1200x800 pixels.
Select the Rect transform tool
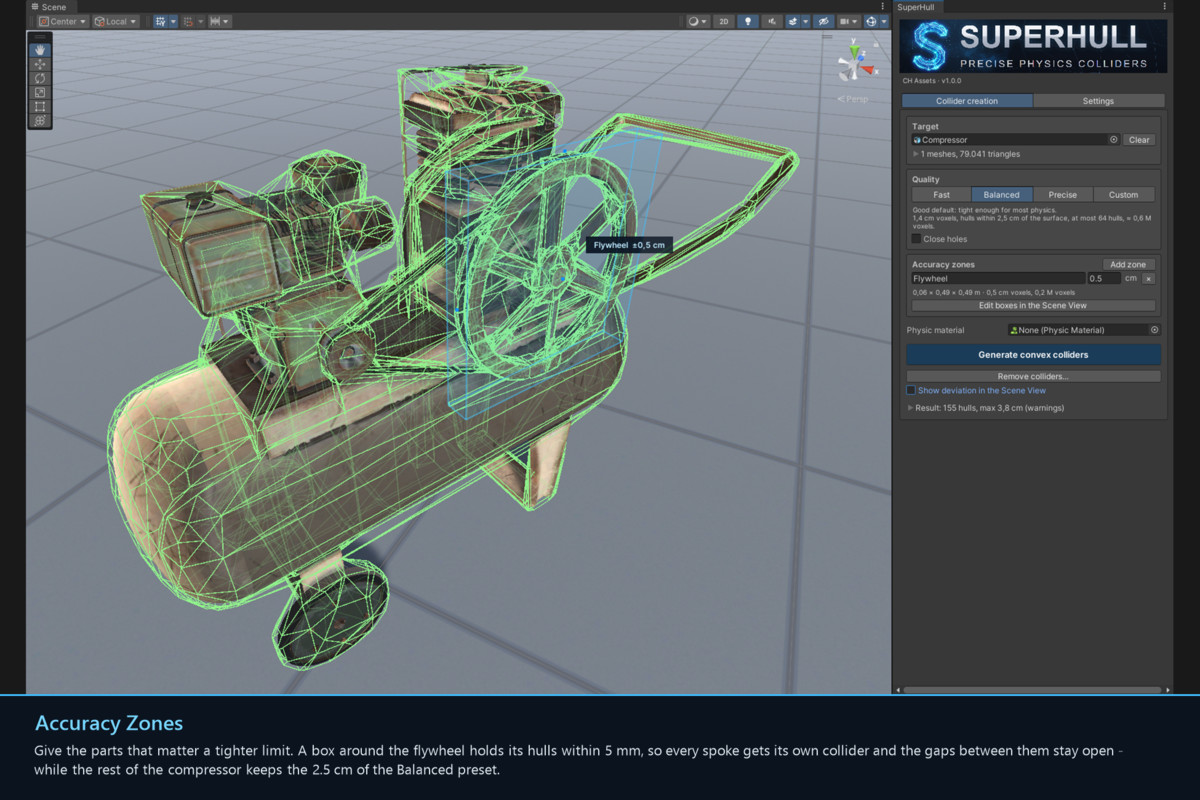tap(40, 106)
